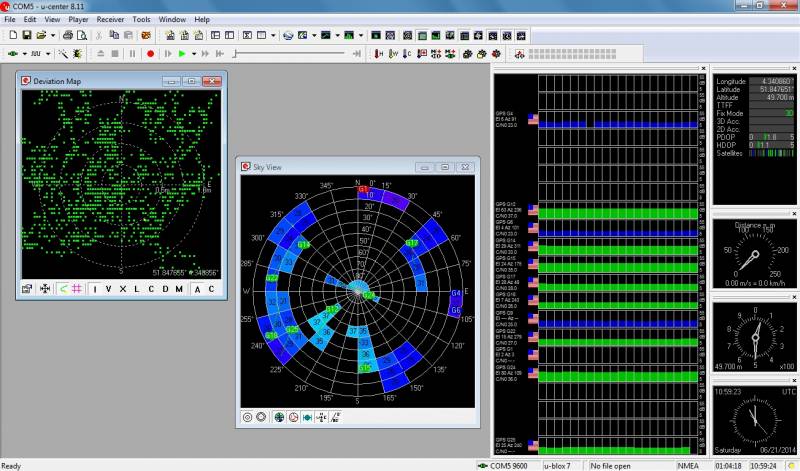
Task: Click the autobauding magic wand icon
Action: tap(63, 54)
